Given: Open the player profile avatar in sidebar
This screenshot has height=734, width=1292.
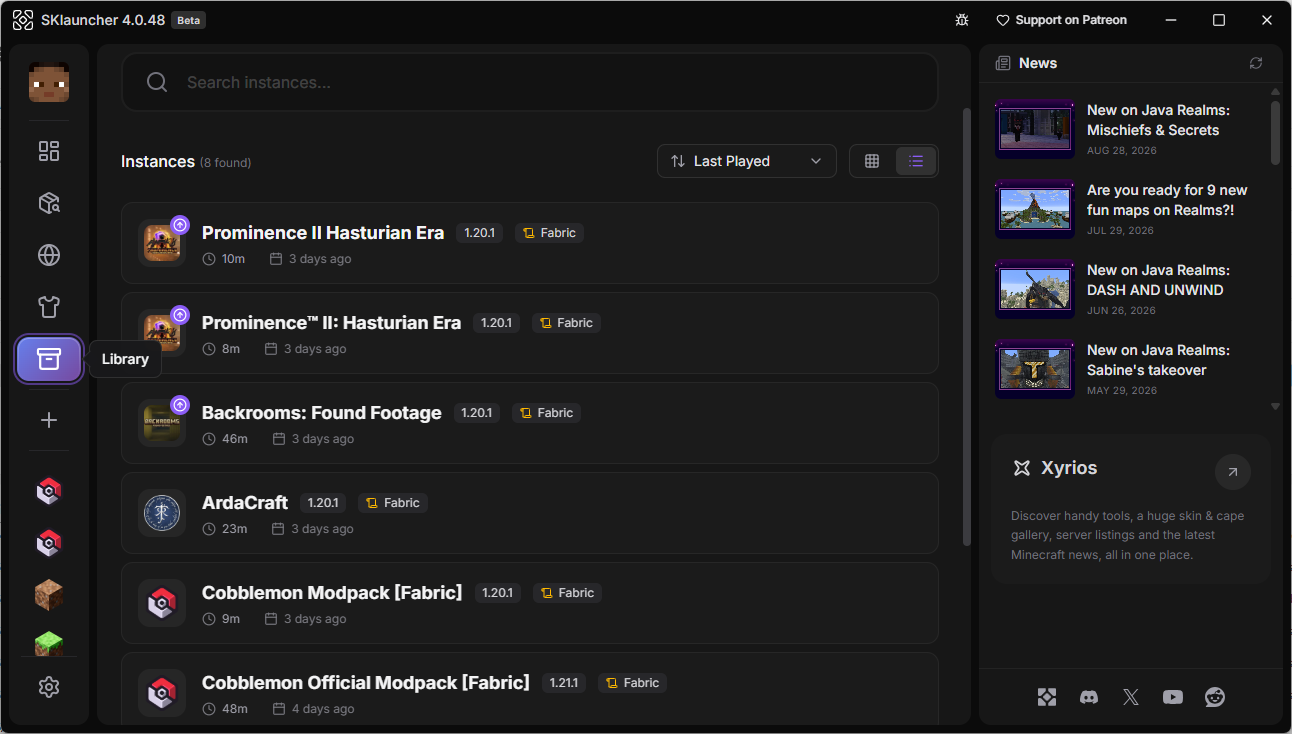Looking at the screenshot, I should [49, 82].
